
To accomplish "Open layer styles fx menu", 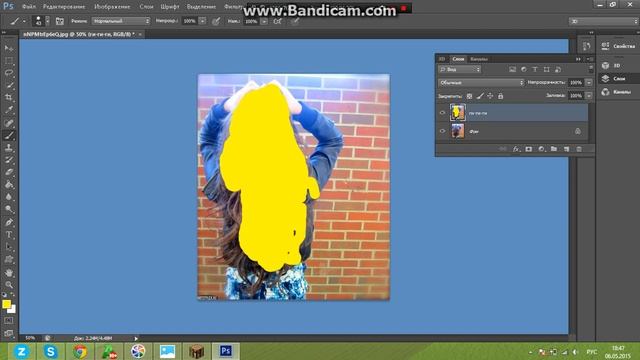I will click(x=516, y=149).
